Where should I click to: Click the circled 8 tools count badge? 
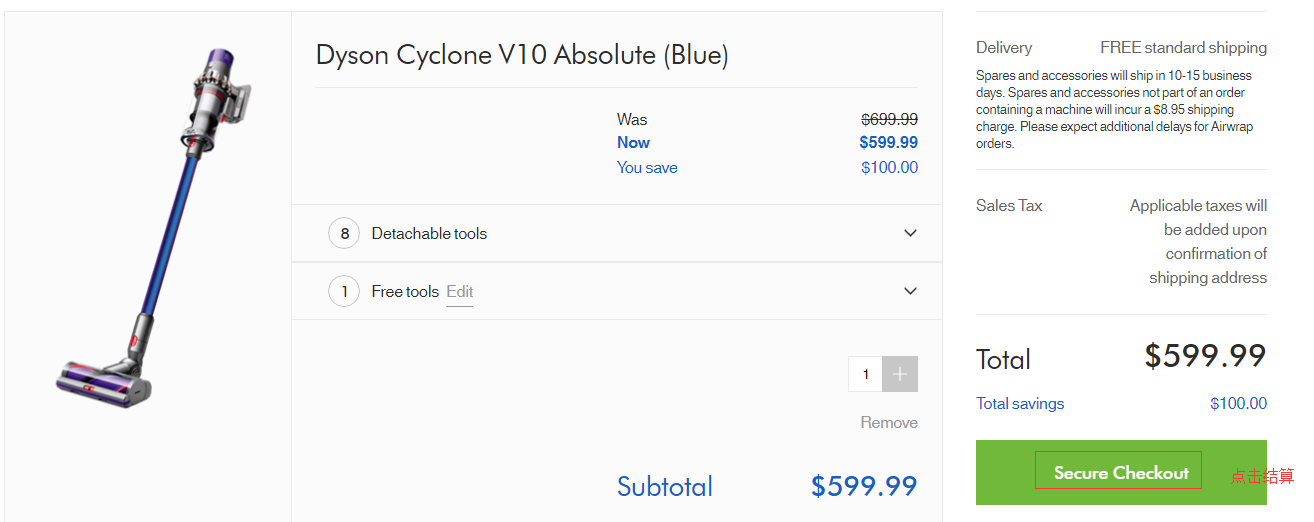(x=344, y=234)
